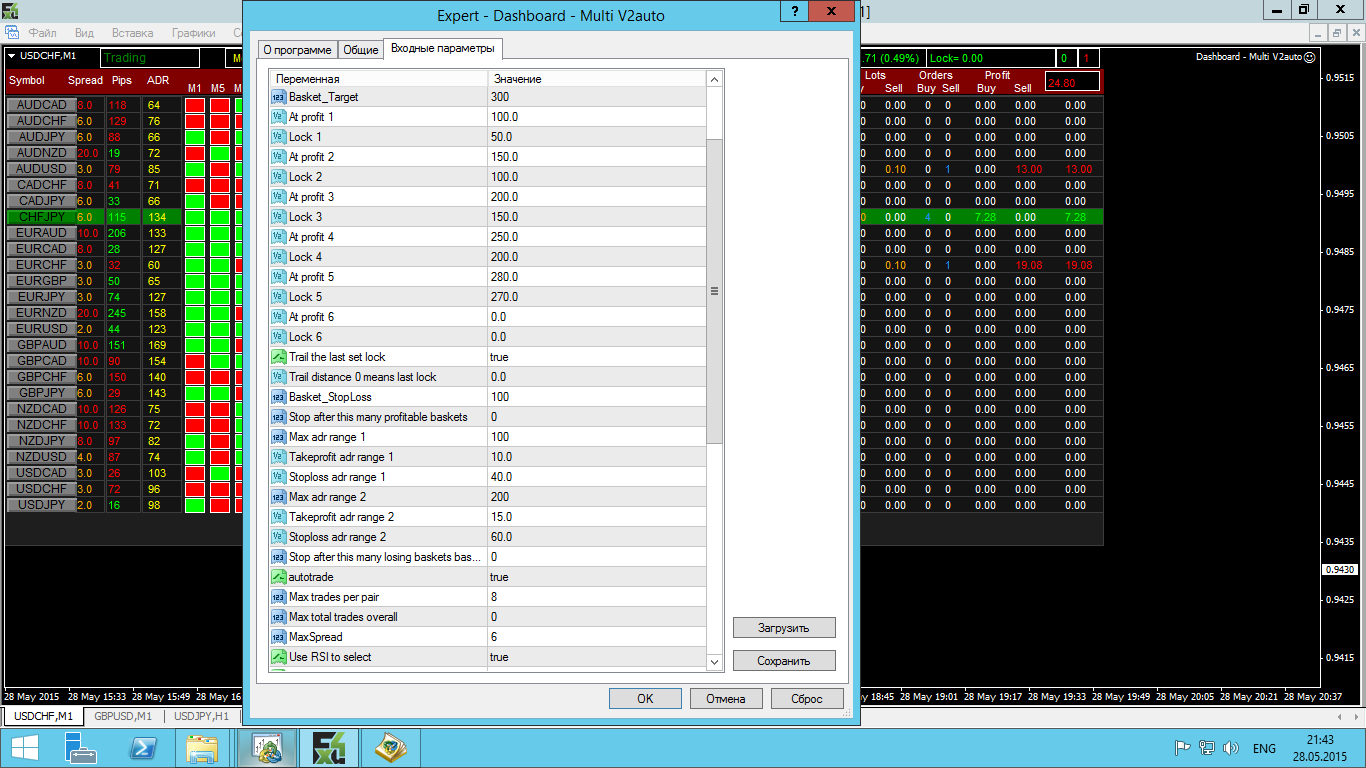
Task: Click the Trading status box on dashboard
Action: 150,58
